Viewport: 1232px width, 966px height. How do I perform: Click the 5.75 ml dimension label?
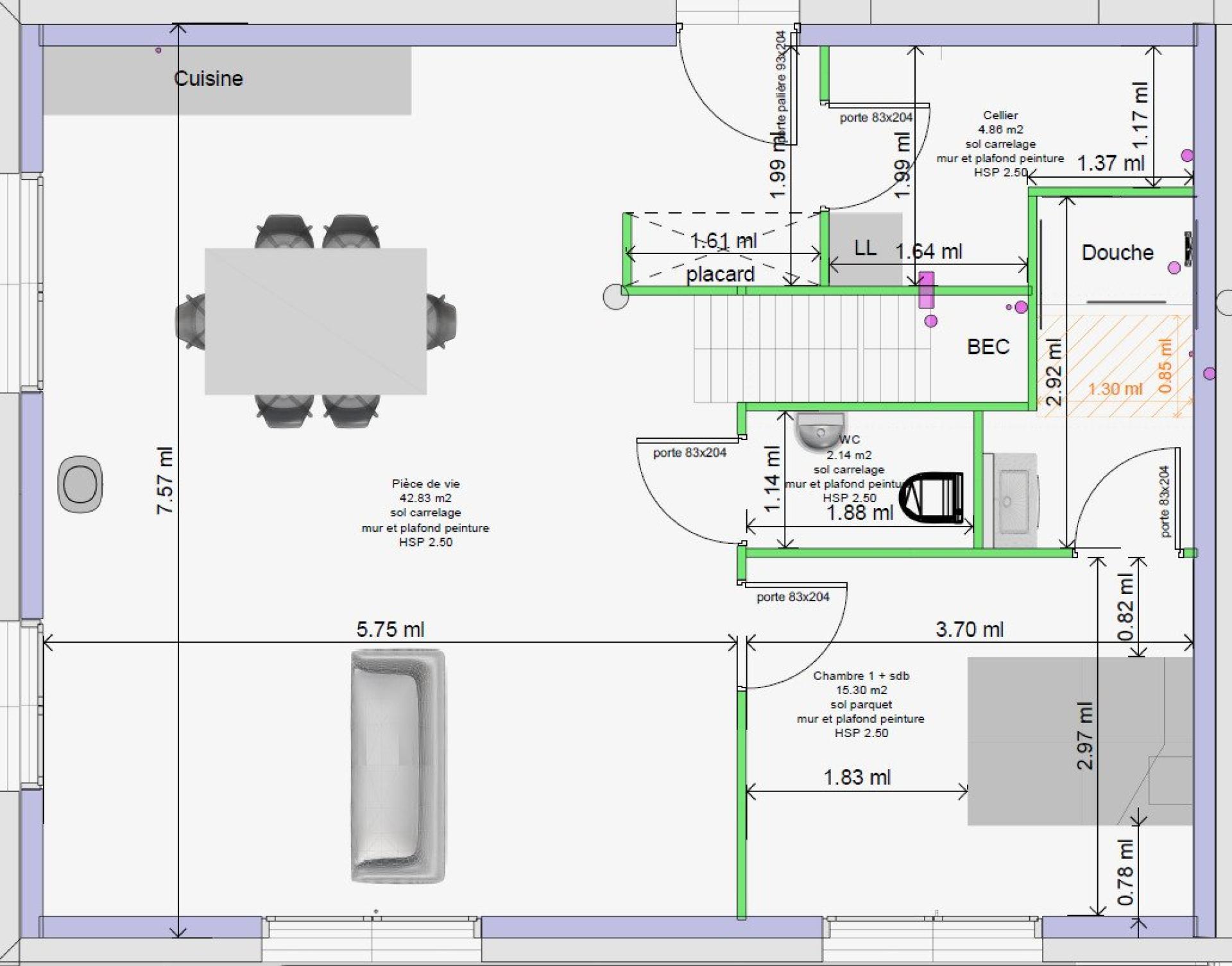pyautogui.click(x=390, y=629)
